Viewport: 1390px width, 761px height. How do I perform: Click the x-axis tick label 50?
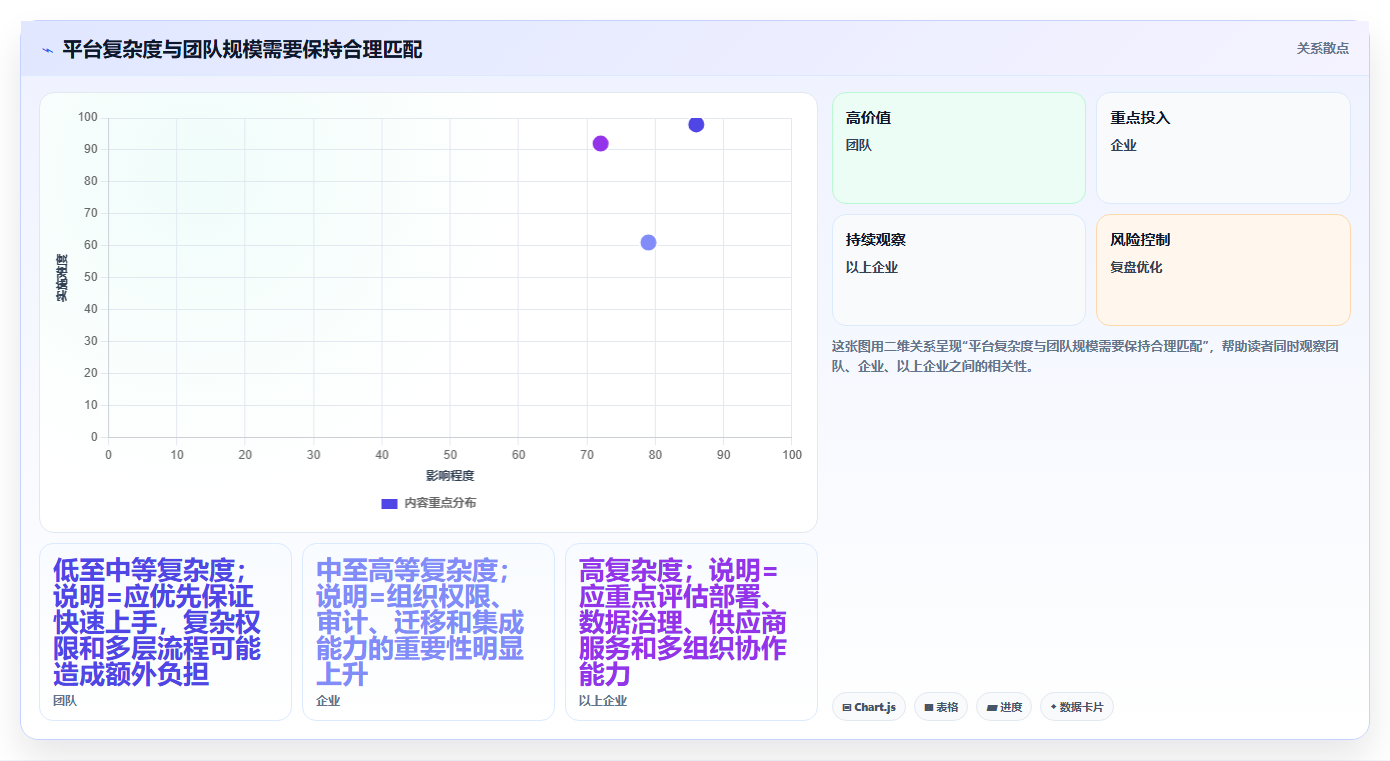click(x=450, y=455)
